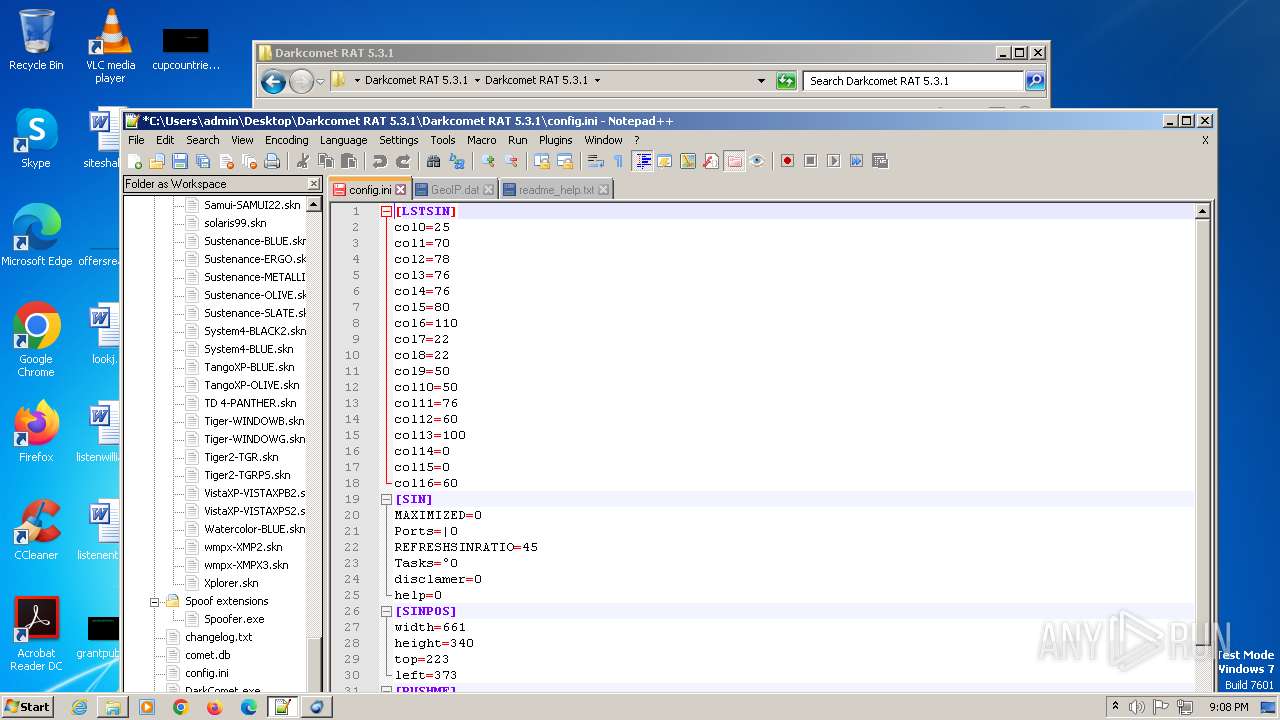Open the Explorer address bar dropdown
The height and width of the screenshot is (720, 1280).
761,81
